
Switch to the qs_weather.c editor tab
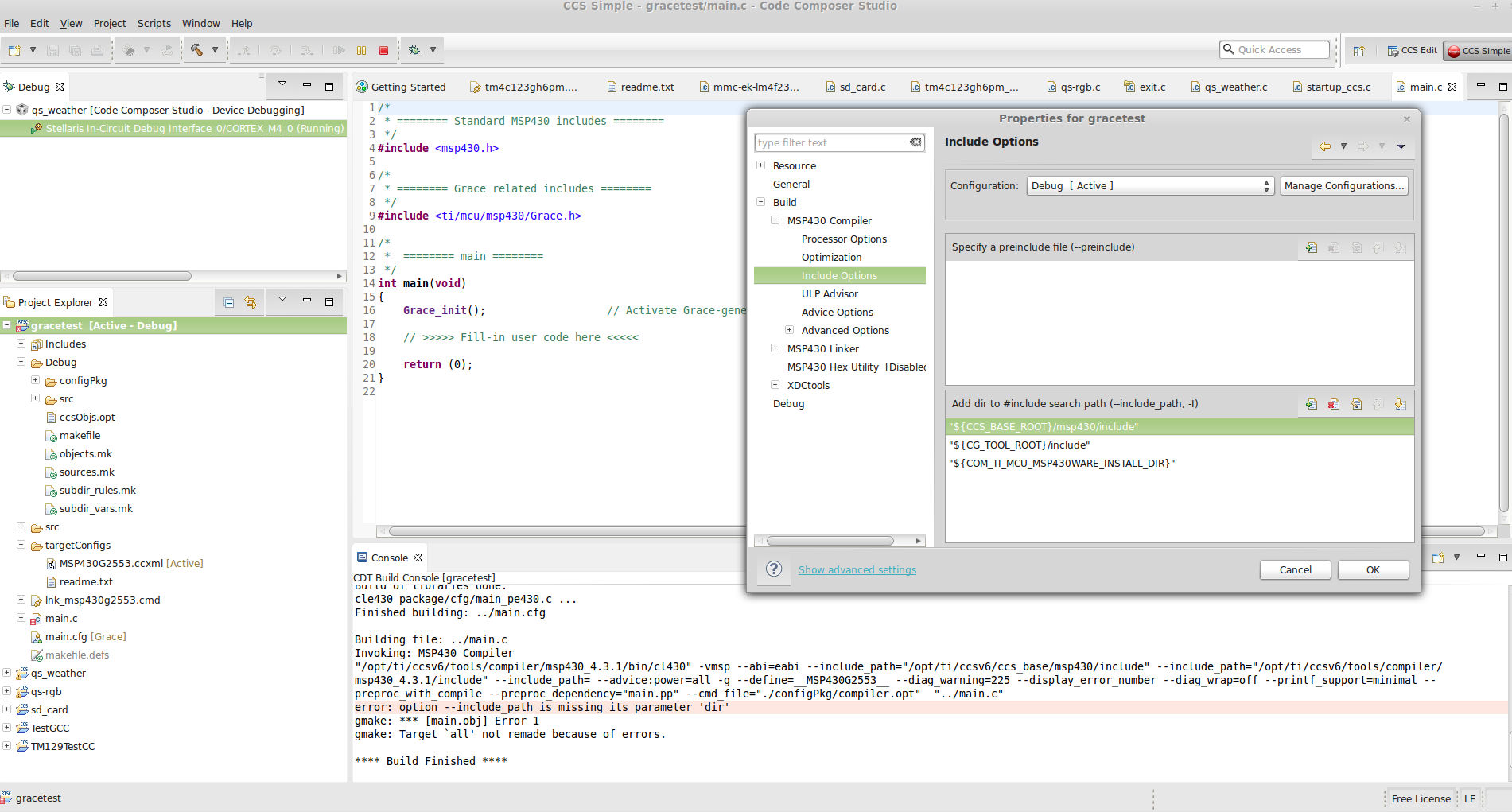[x=1235, y=87]
